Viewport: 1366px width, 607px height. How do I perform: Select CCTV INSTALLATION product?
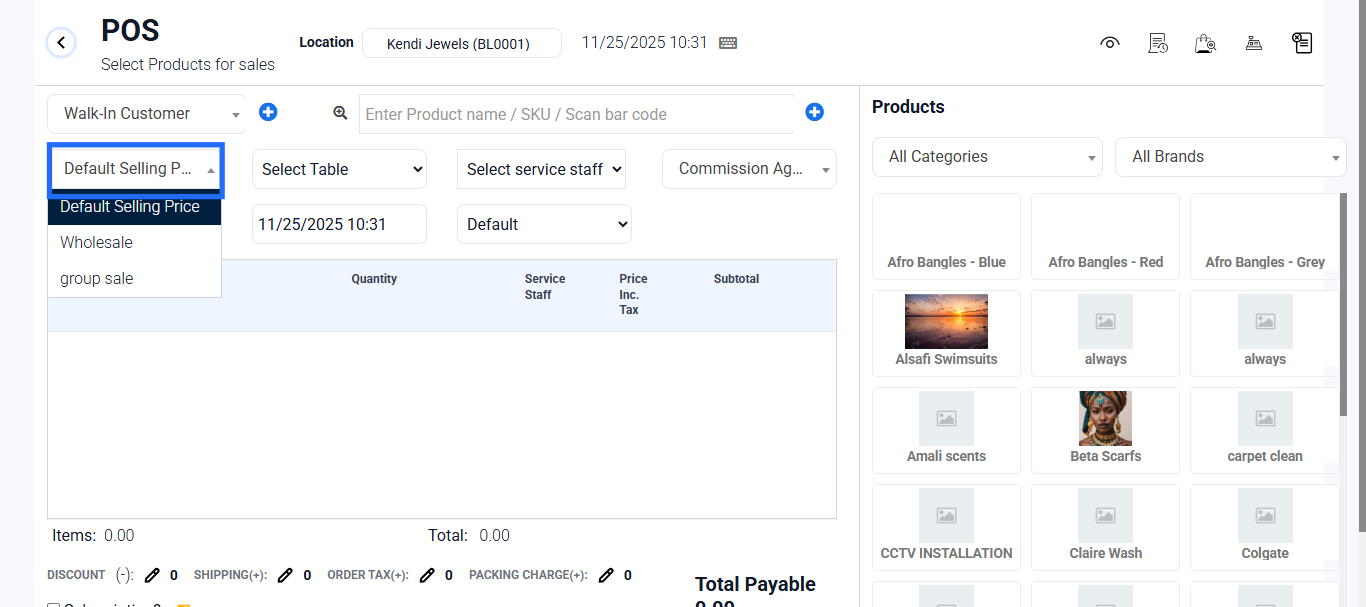[x=946, y=527]
